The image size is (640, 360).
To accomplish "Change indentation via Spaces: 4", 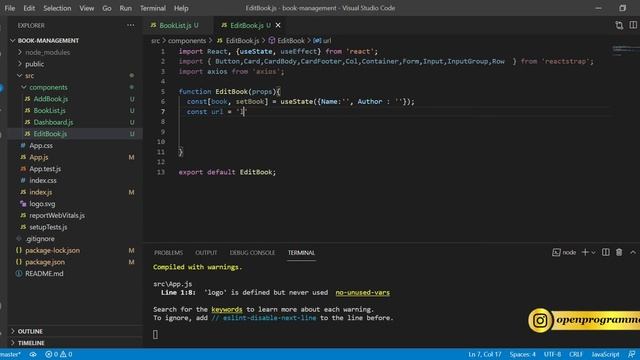I will [522, 354].
